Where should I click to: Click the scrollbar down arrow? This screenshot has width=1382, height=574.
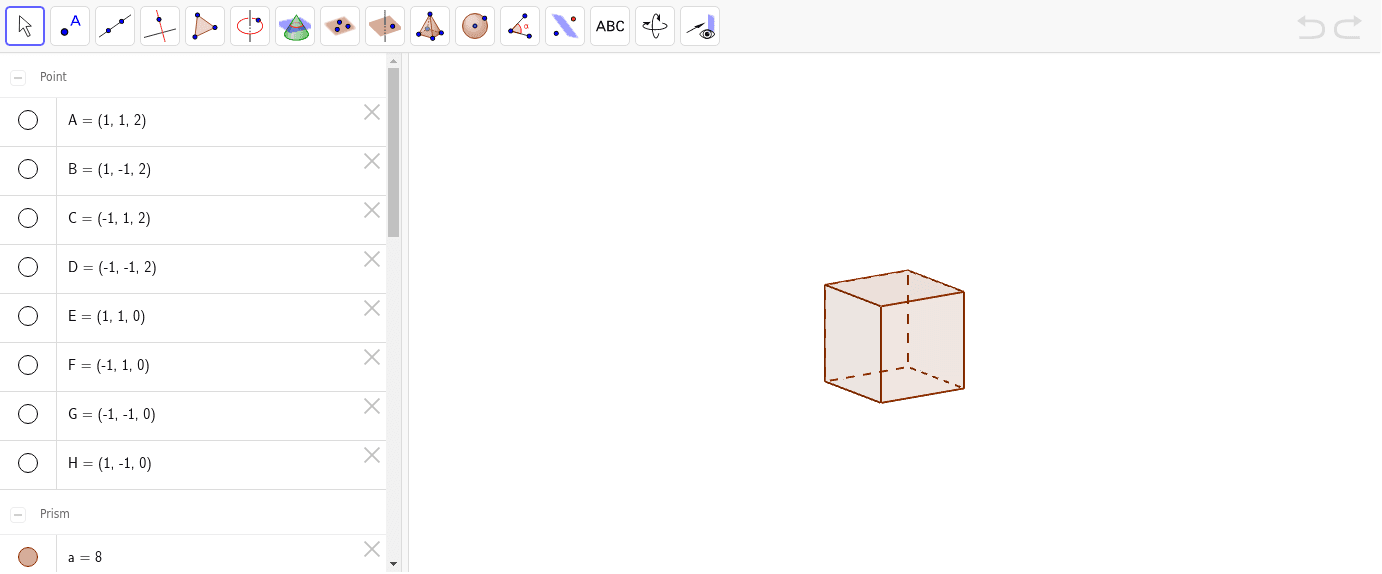(x=393, y=564)
